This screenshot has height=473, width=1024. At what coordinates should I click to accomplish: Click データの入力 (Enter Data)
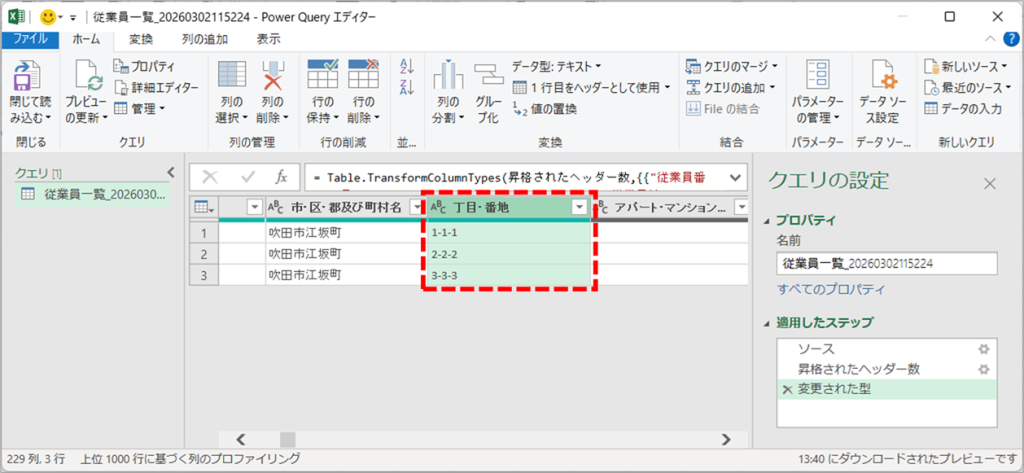point(963,108)
